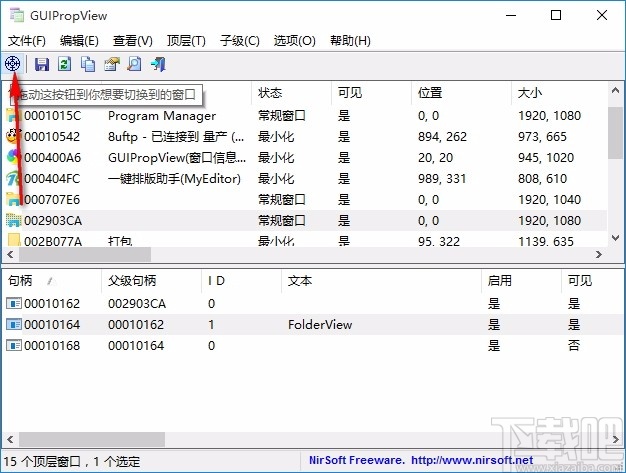Click the icon of the 00010542 8uftp row
The height and width of the screenshot is (473, 626).
[14, 137]
